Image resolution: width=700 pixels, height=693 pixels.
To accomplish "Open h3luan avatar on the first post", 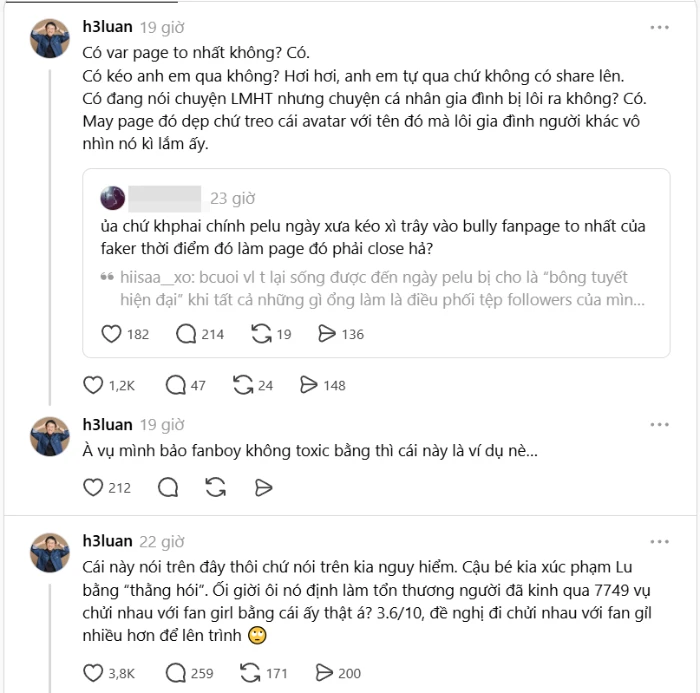I will (49, 38).
